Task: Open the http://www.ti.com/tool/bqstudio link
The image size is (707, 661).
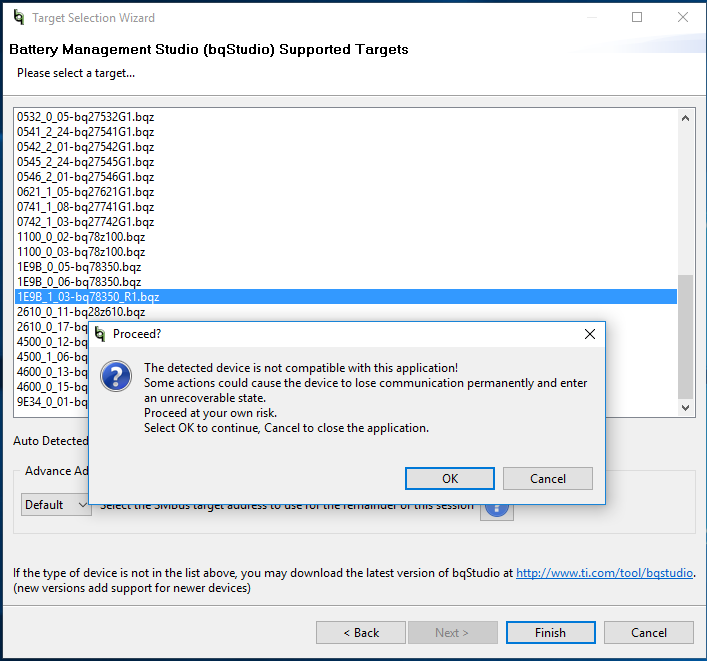Action: click(x=604, y=573)
